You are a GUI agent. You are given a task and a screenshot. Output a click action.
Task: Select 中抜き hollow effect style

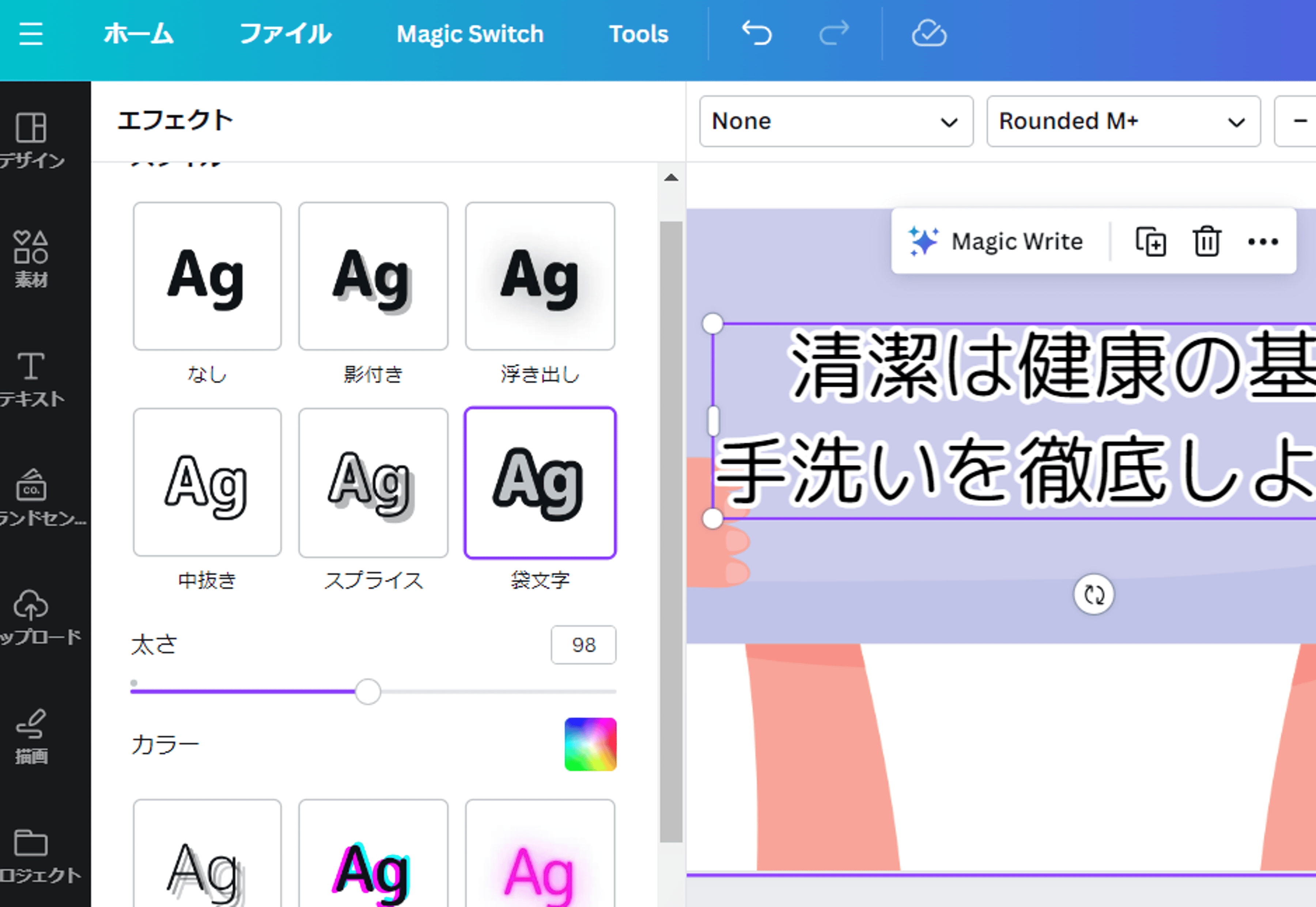pos(207,482)
